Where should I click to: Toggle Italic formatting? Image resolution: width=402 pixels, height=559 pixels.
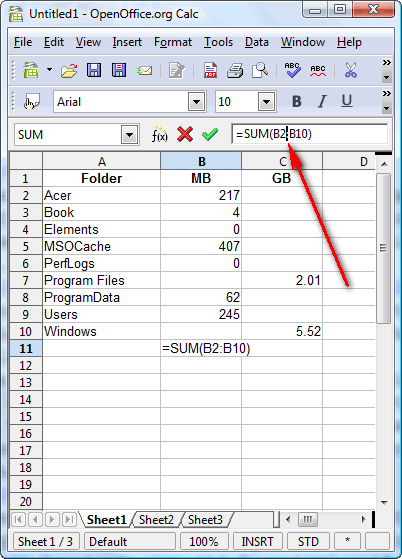click(x=322, y=102)
